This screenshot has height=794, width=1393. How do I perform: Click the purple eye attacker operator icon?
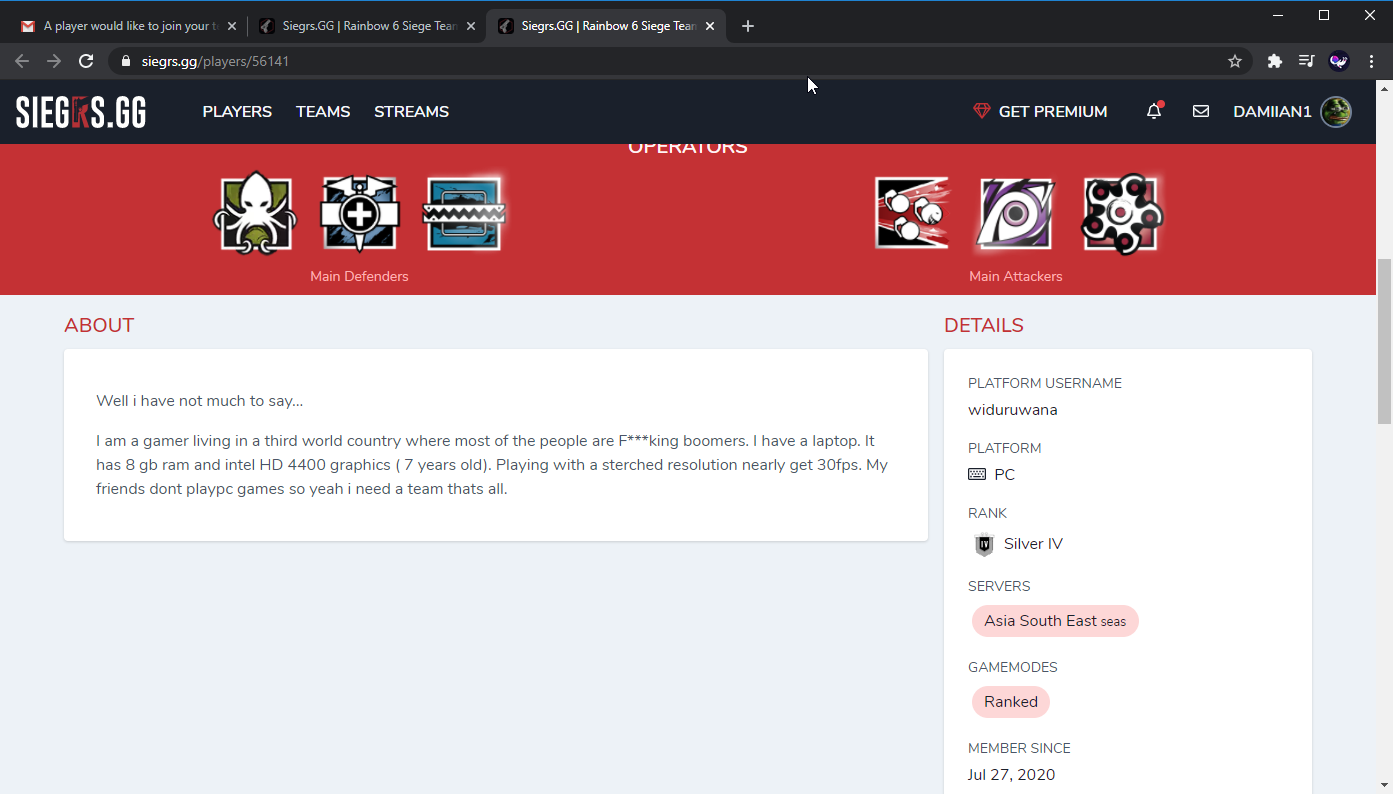click(1015, 213)
